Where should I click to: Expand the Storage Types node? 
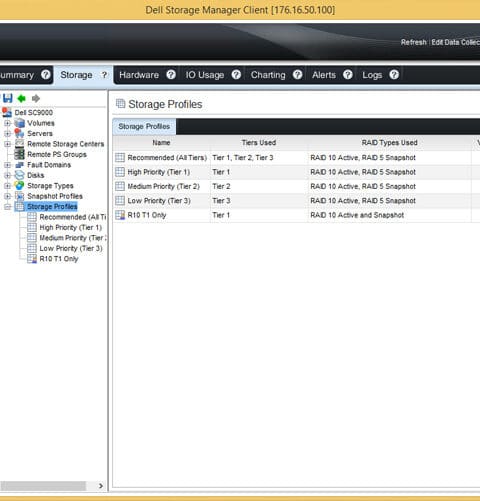click(7, 186)
